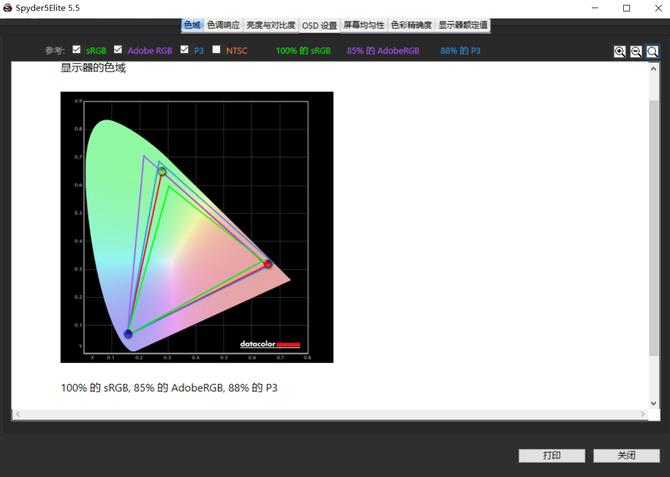
Task: Open the 亮度与对比度 tab
Action: coord(271,24)
